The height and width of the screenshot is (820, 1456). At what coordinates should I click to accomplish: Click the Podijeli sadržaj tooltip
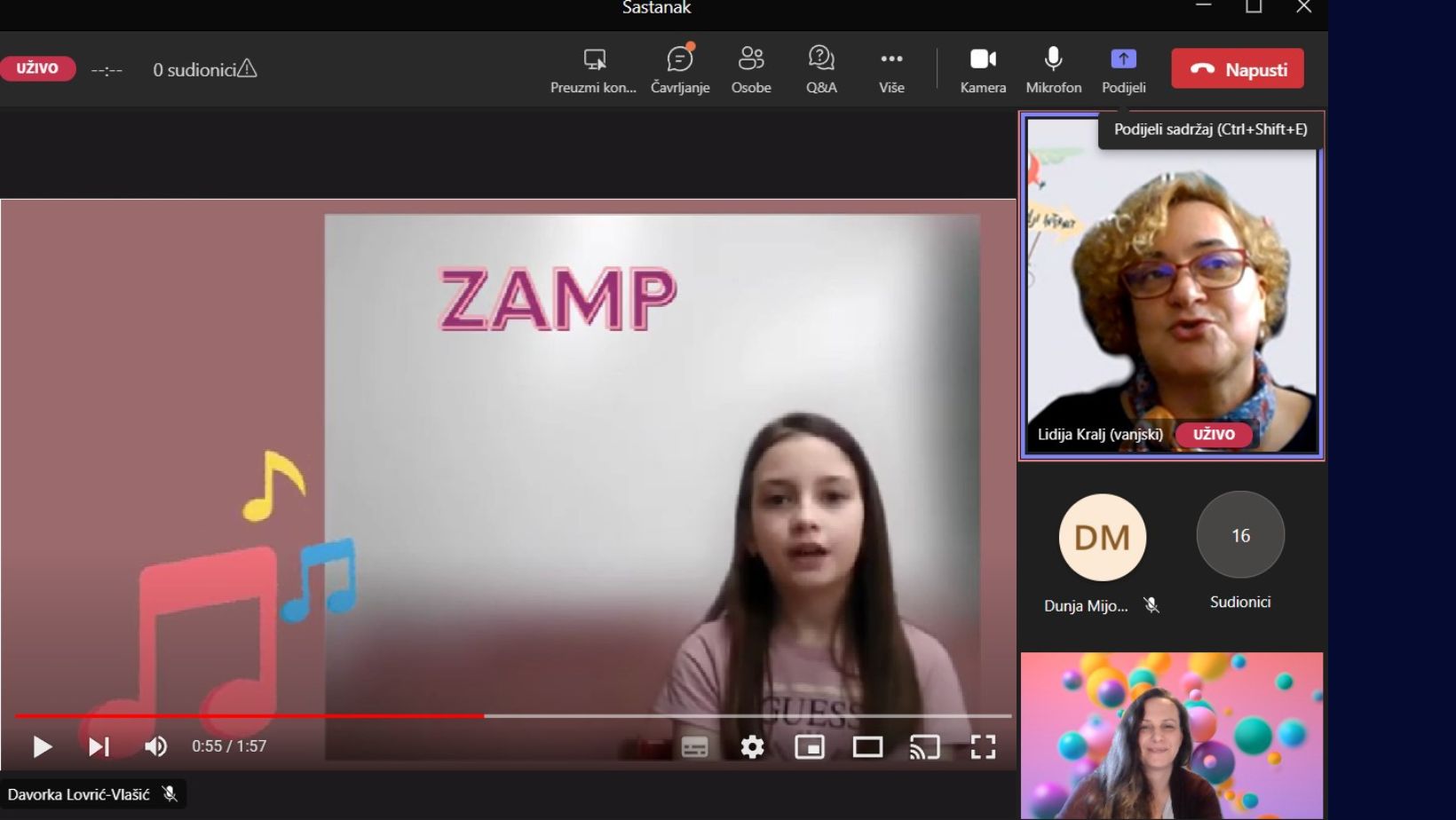[x=1211, y=130]
